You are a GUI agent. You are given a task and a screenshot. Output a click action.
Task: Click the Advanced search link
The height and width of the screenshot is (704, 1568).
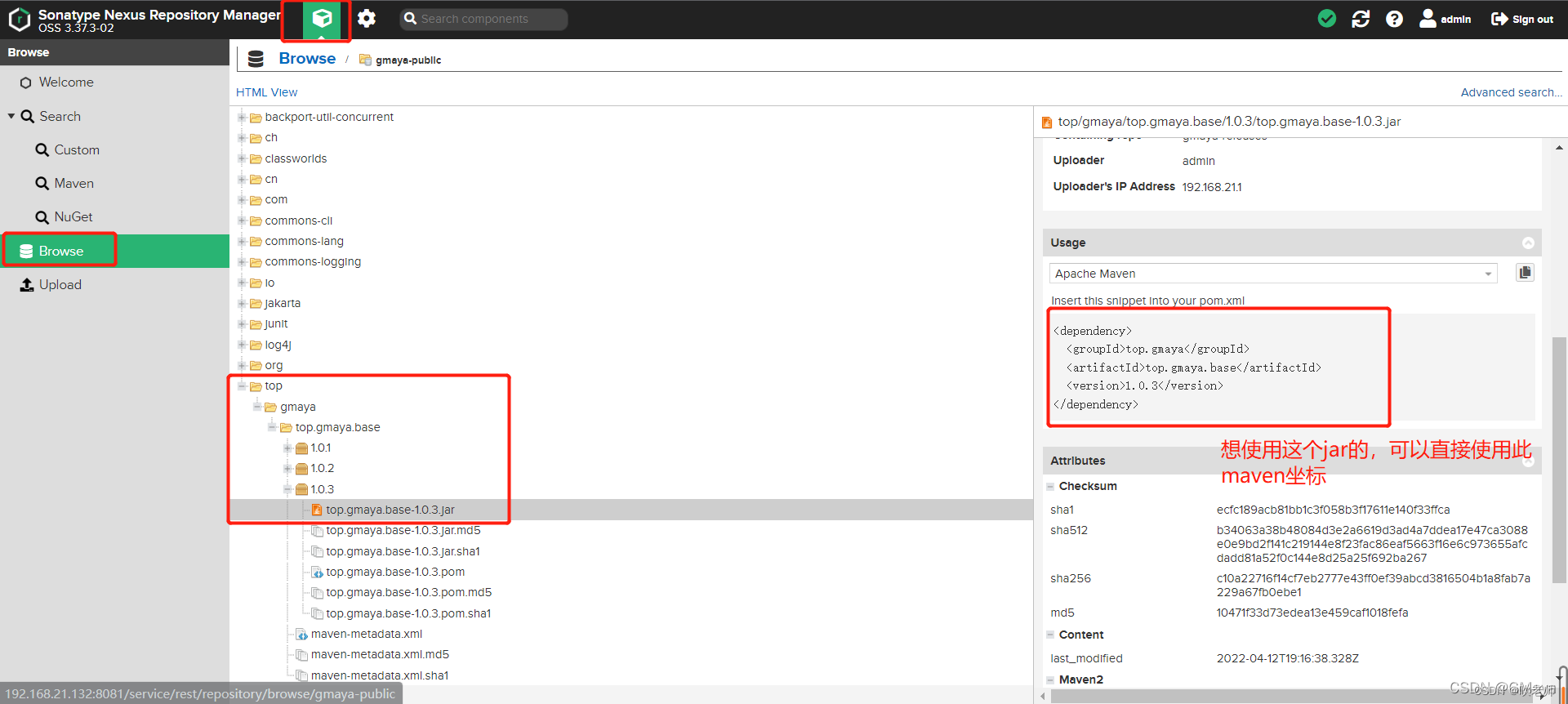[x=1511, y=92]
